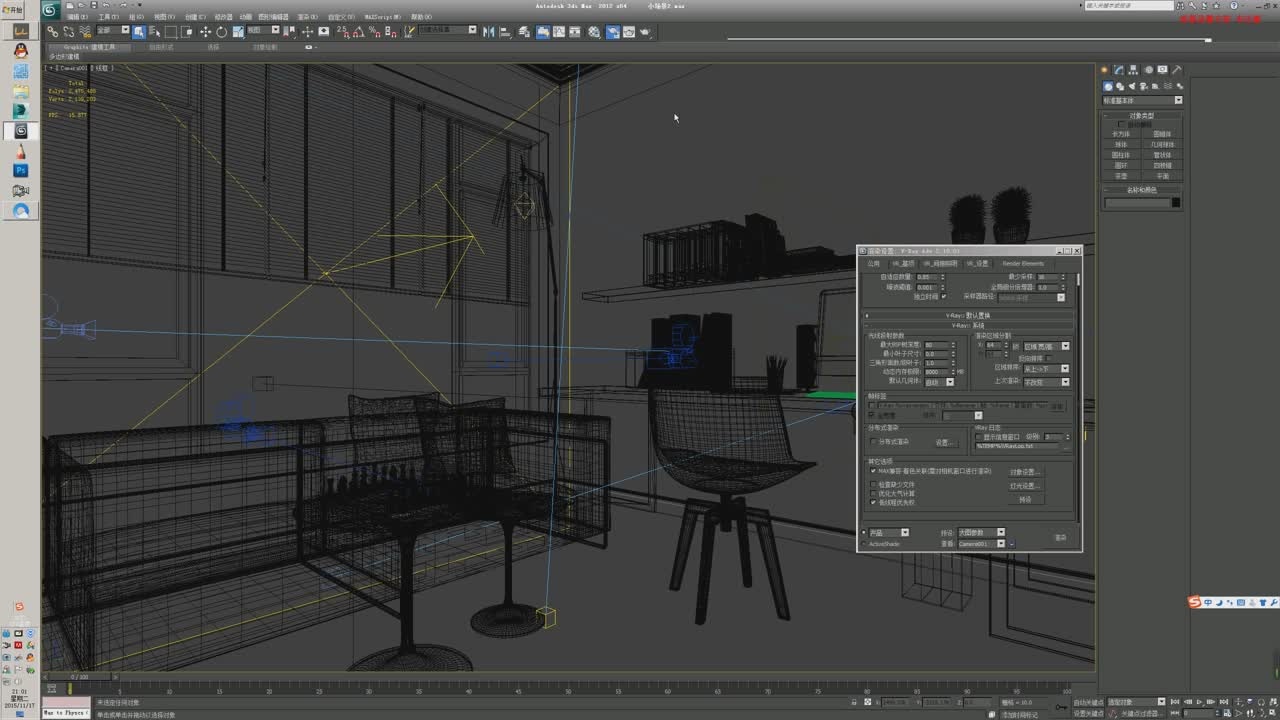1280x720 pixels.
Task: Toggle the 显示信息窗口 checkbox
Action: pyautogui.click(x=978, y=437)
